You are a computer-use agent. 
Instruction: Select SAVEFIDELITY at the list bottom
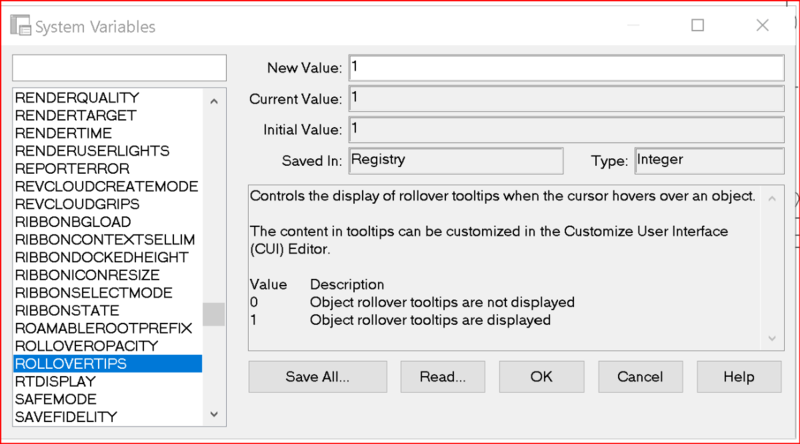66,416
